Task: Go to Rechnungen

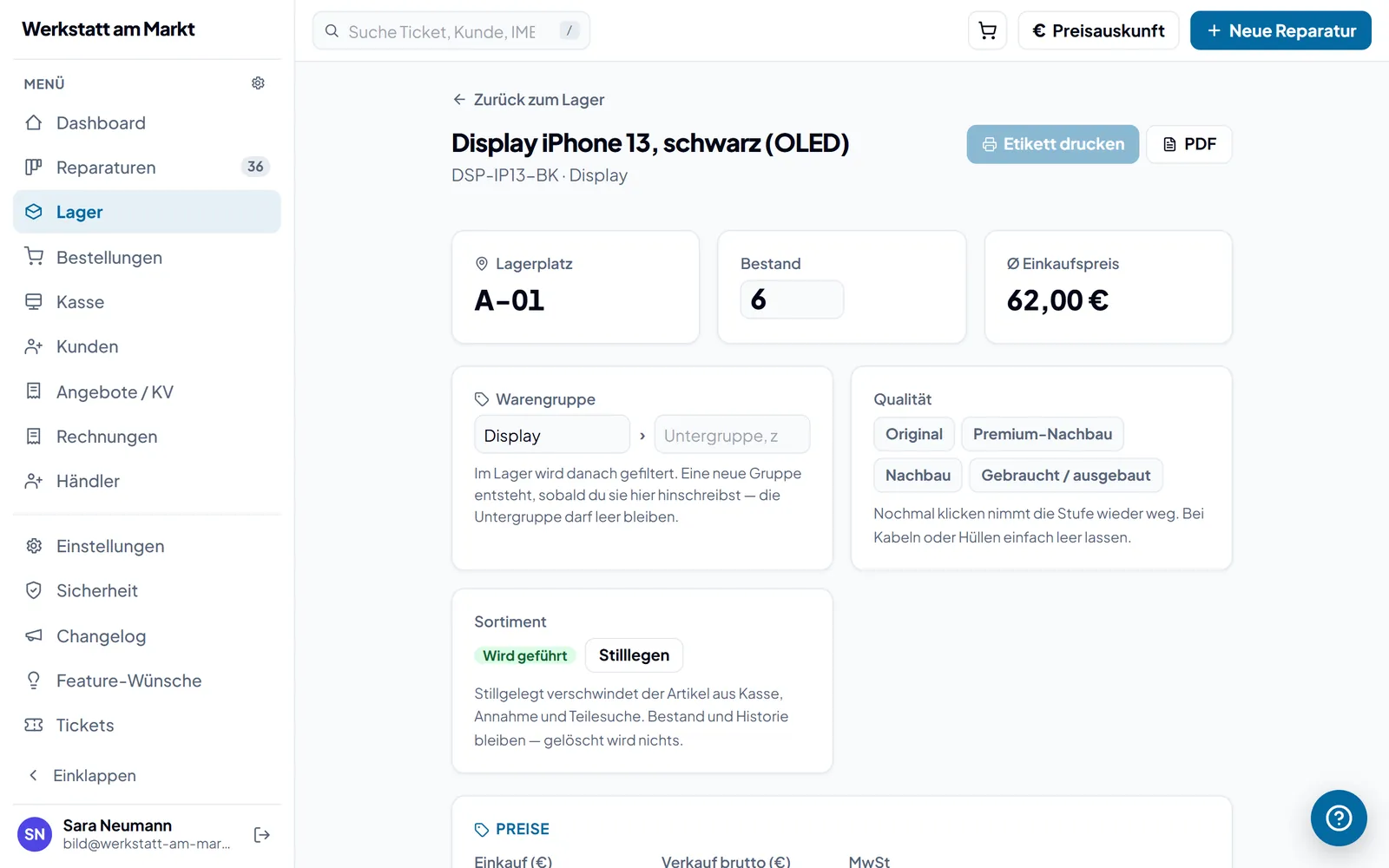Action: 147,437
